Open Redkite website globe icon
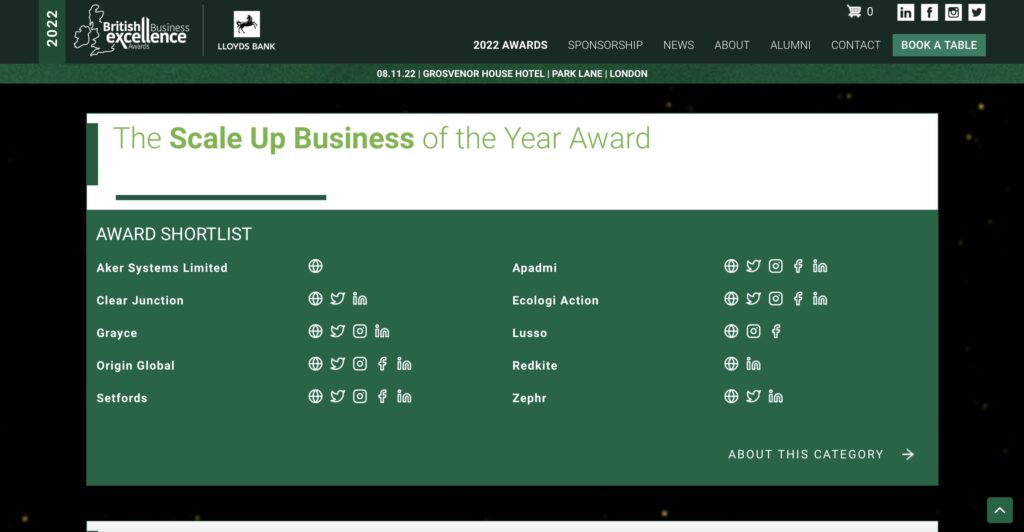The height and width of the screenshot is (532, 1024). (731, 364)
